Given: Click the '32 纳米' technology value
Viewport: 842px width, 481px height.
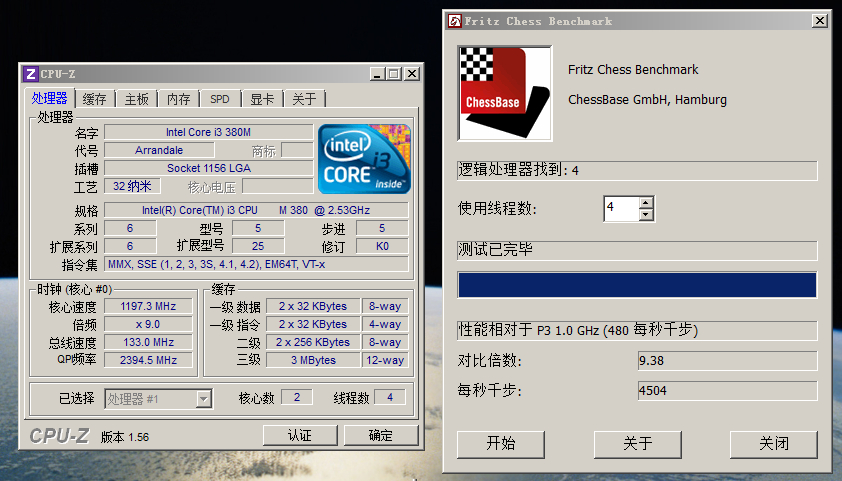Looking at the screenshot, I should click(132, 186).
